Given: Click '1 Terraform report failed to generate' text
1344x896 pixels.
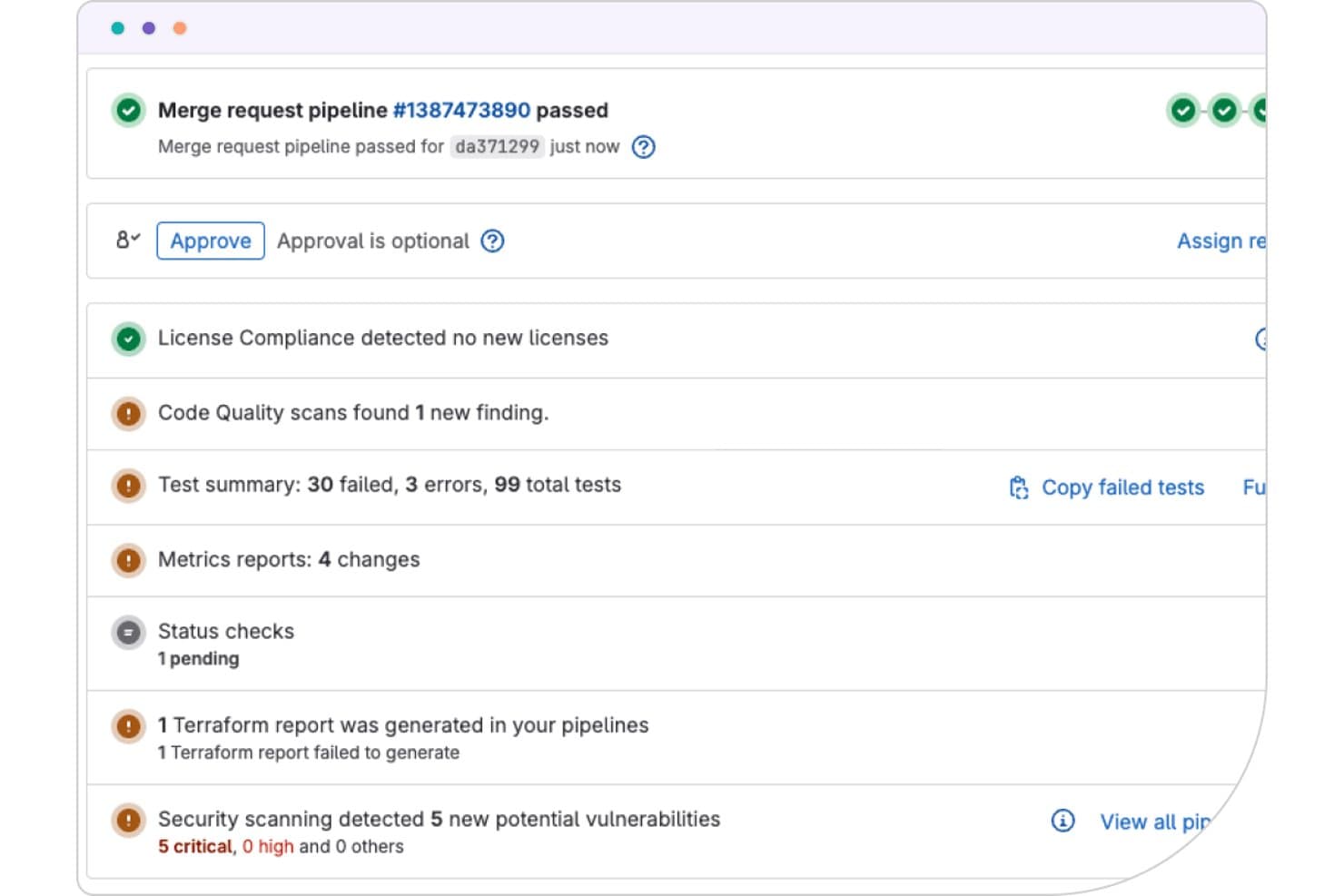Looking at the screenshot, I should 309,753.
